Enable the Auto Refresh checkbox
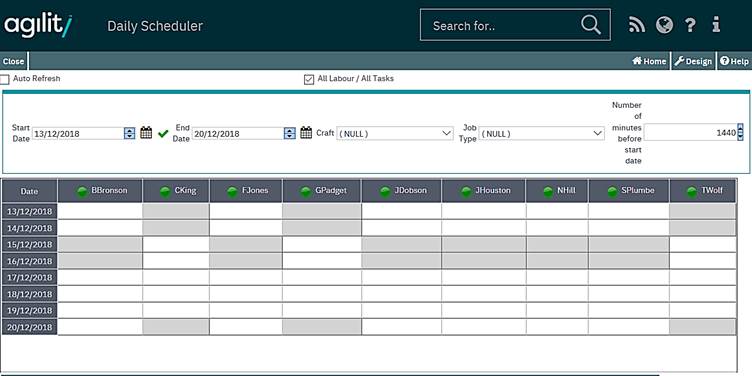Image resolution: width=752 pixels, height=376 pixels. tap(4, 79)
